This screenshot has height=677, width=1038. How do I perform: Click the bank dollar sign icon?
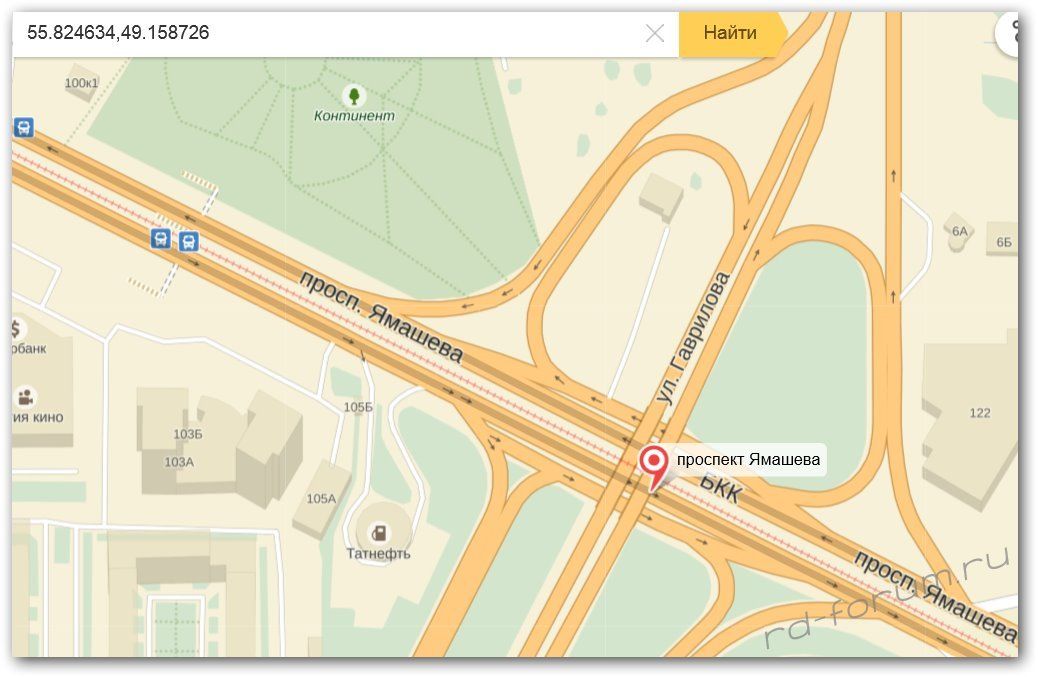click(x=17, y=329)
